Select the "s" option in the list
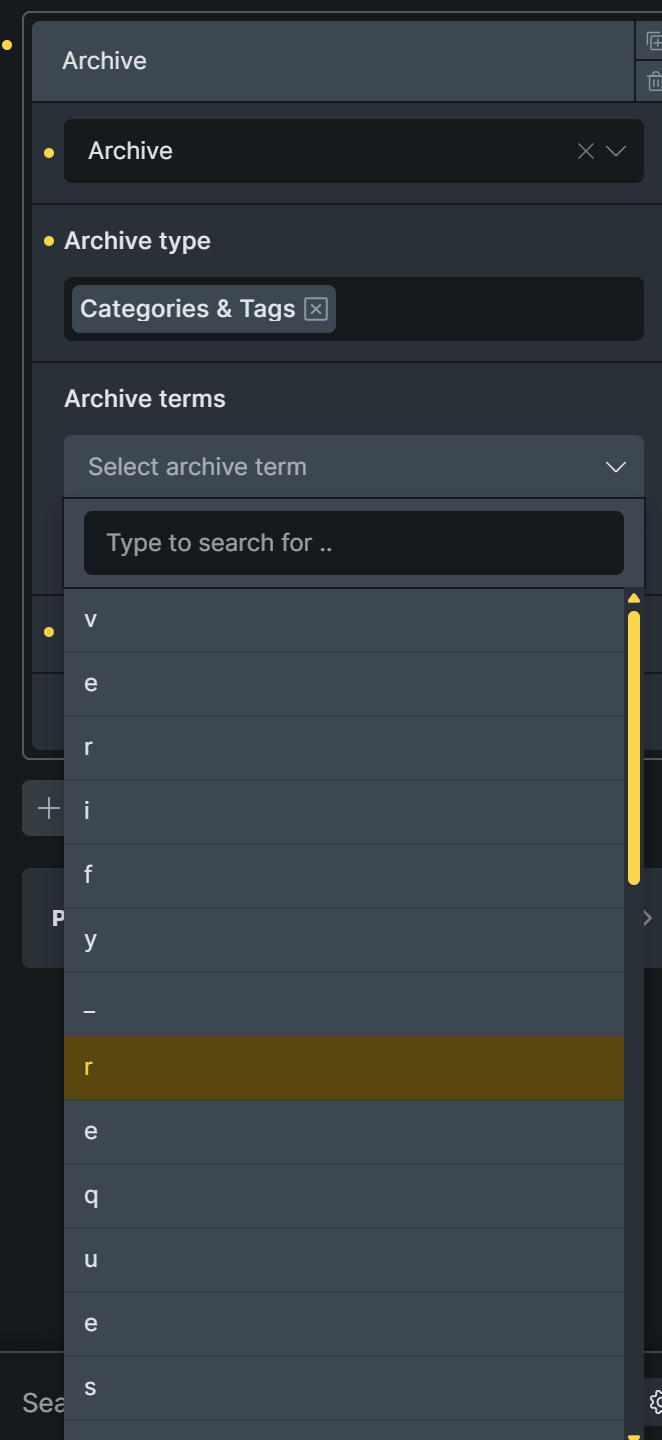This screenshot has height=1440, width=662. coord(344,1388)
